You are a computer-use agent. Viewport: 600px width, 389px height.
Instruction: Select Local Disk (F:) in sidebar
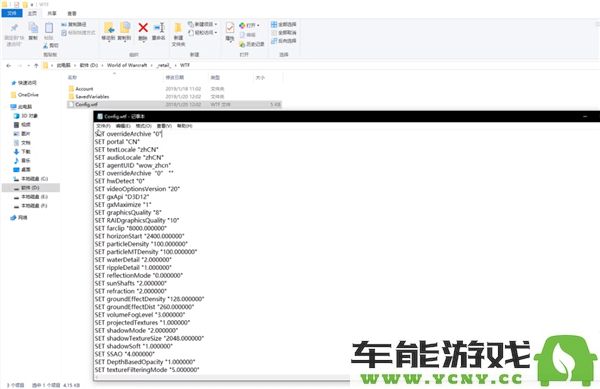click(x=31, y=206)
